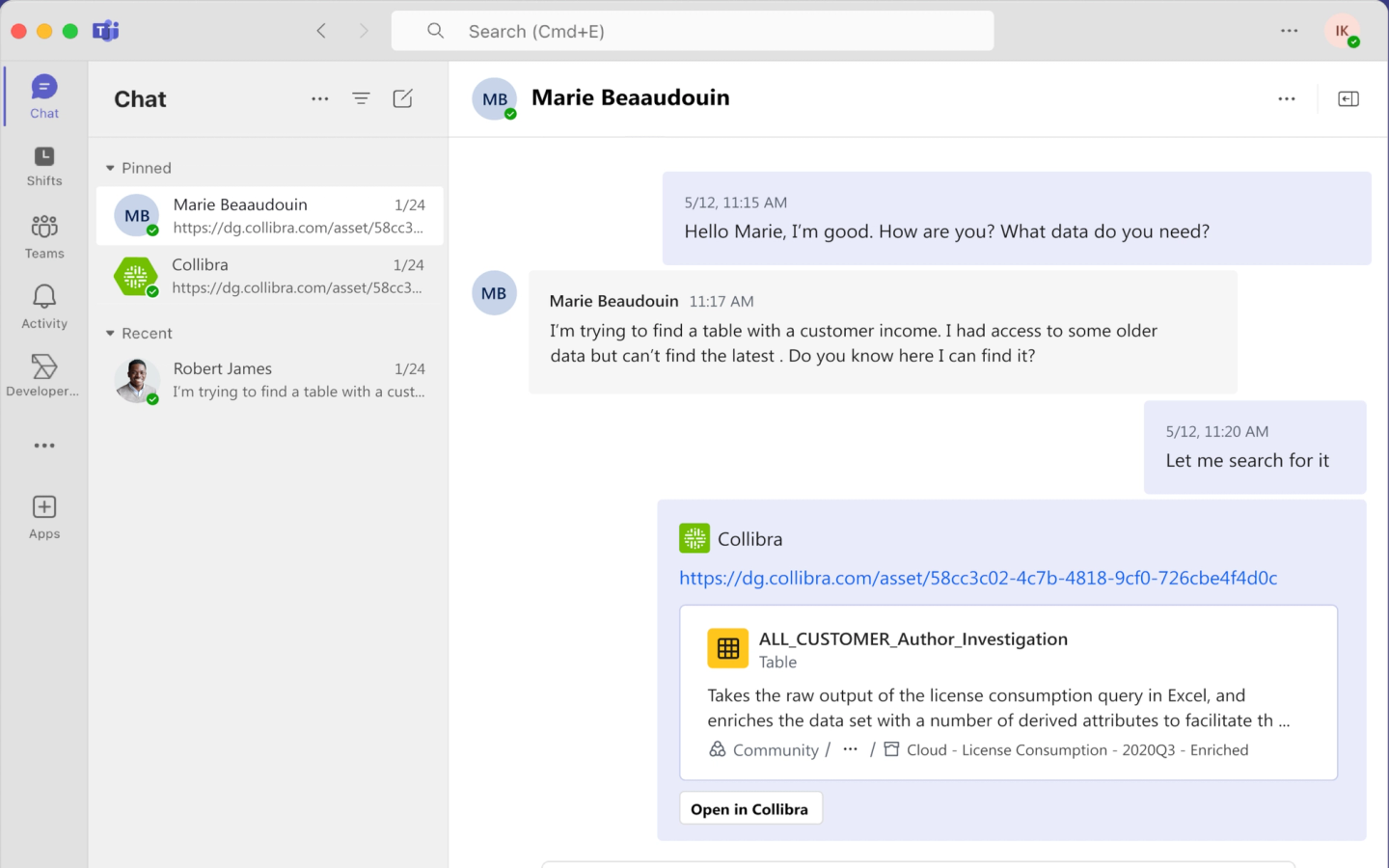1389x868 pixels.
Task: Open more options for Marie's conversation
Action: [1286, 98]
